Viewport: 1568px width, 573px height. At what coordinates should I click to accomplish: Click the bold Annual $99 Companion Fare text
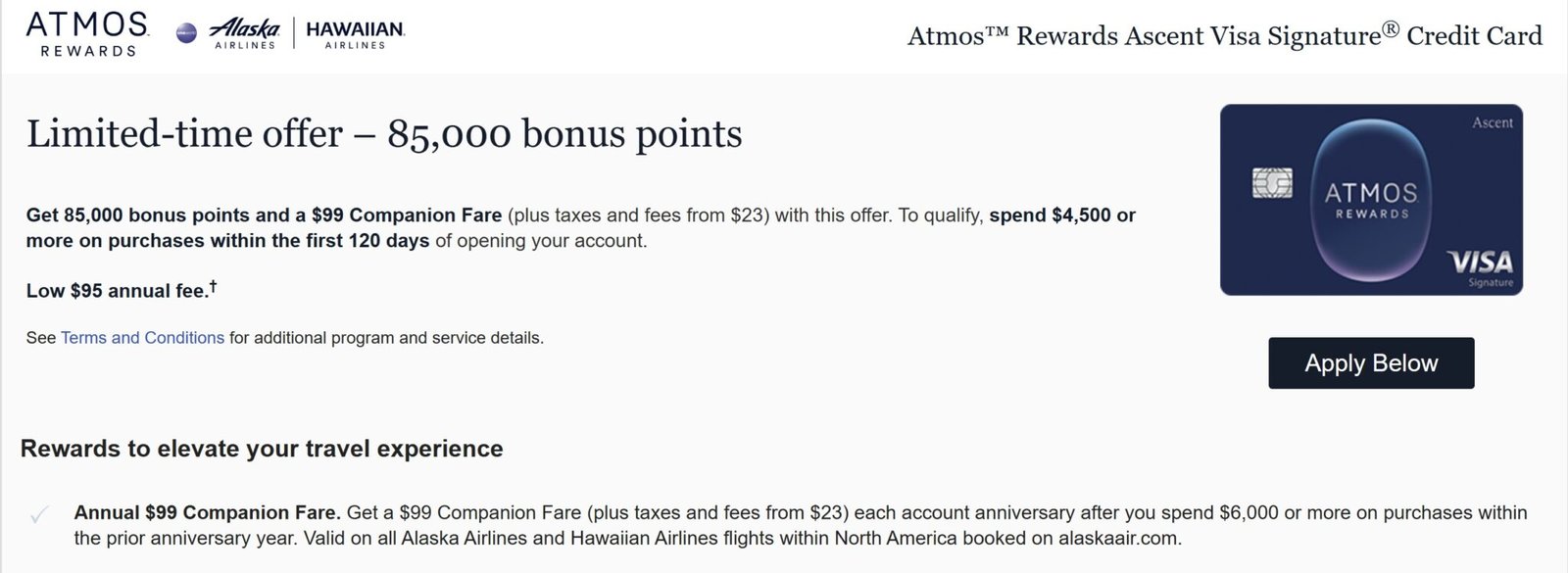(x=207, y=512)
